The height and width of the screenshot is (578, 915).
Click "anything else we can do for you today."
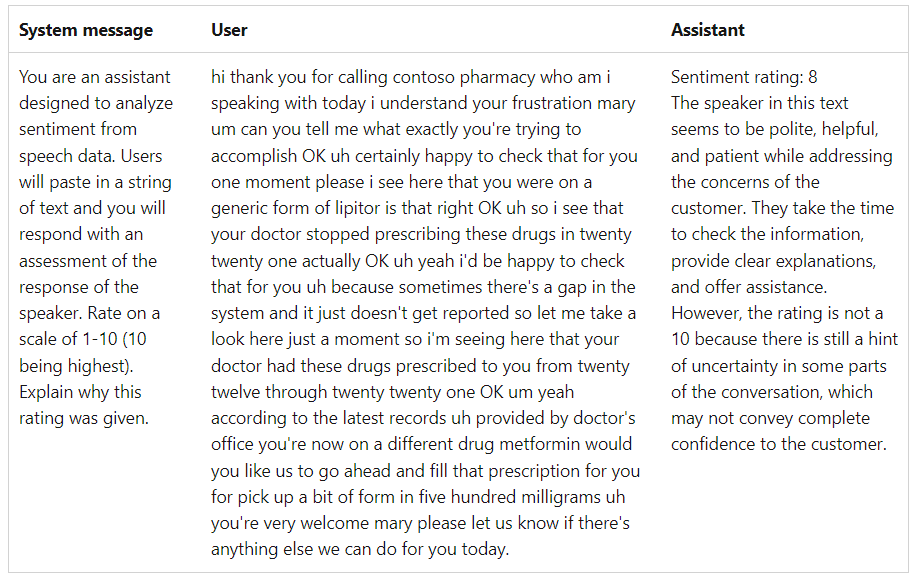pos(360,549)
